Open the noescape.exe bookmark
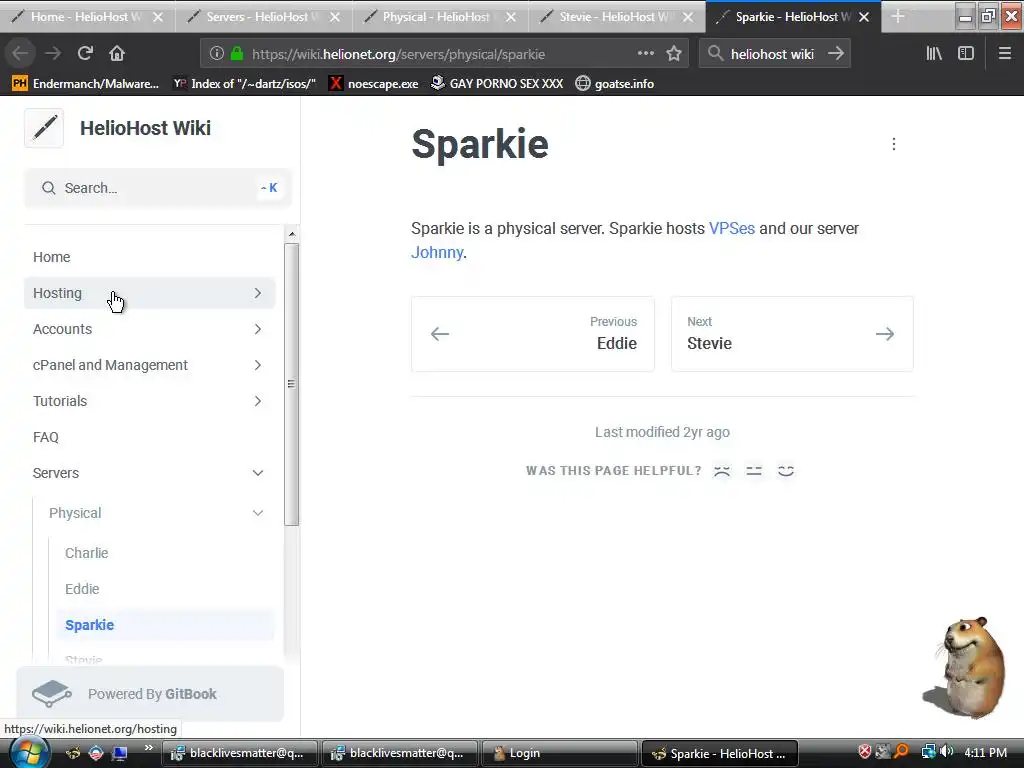 point(374,84)
